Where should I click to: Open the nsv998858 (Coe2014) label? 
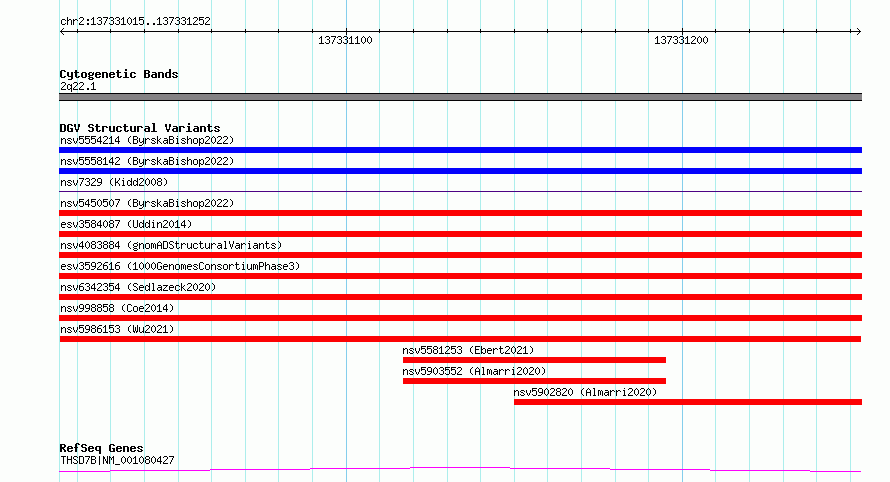pyautogui.click(x=117, y=308)
